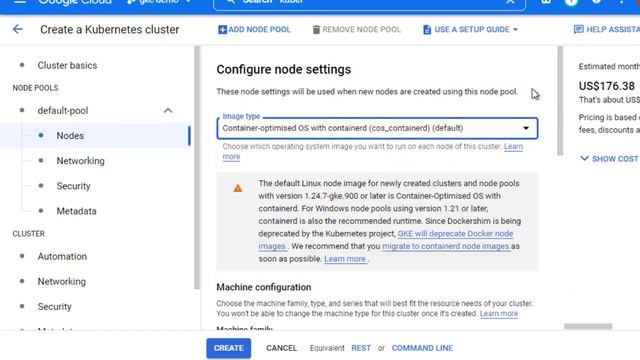Open Metadata under default-pool
Viewport: 640px width, 360px height.
(76, 211)
